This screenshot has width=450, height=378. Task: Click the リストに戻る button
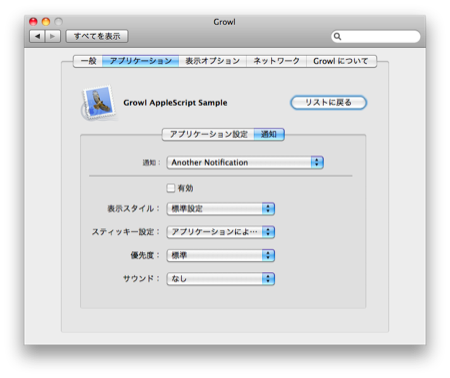pos(328,102)
